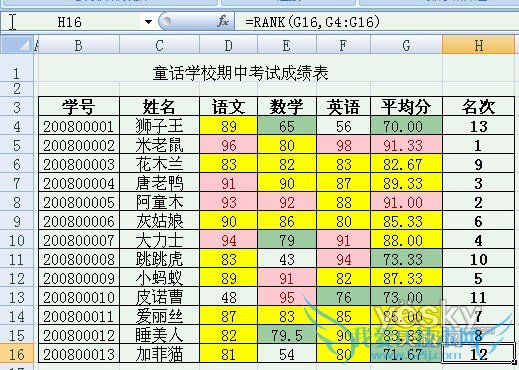Click the 英语 header cell
Image resolution: width=519 pixels, height=370 pixels.
click(x=343, y=107)
